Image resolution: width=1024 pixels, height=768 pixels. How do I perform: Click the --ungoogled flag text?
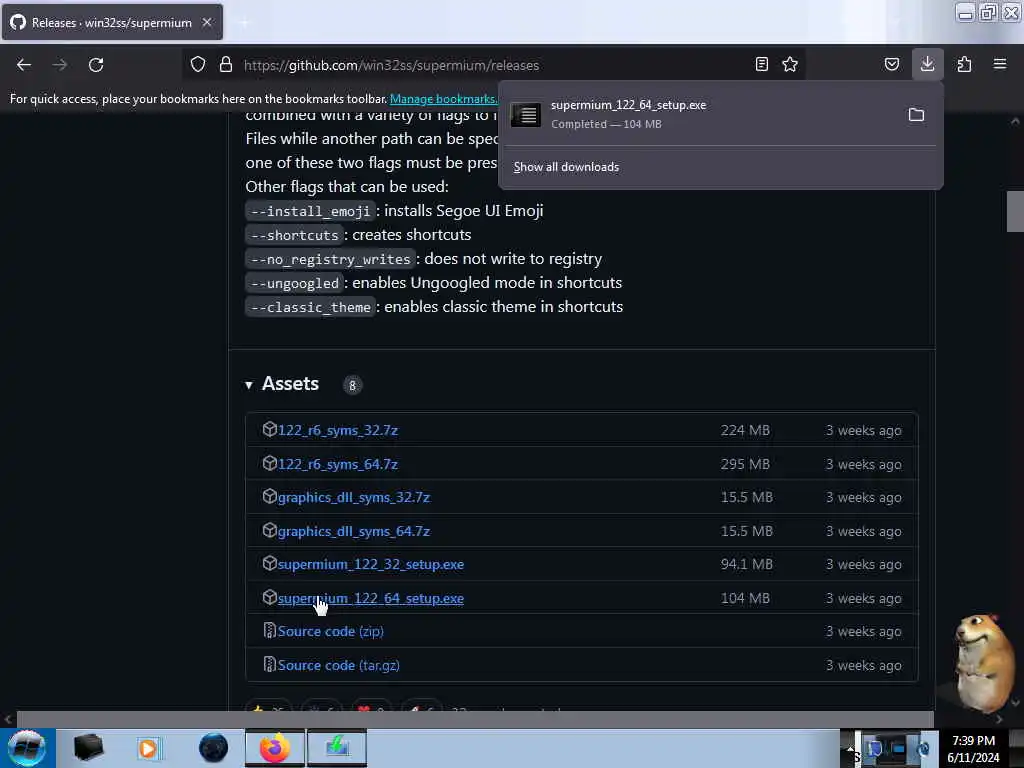tap(295, 283)
